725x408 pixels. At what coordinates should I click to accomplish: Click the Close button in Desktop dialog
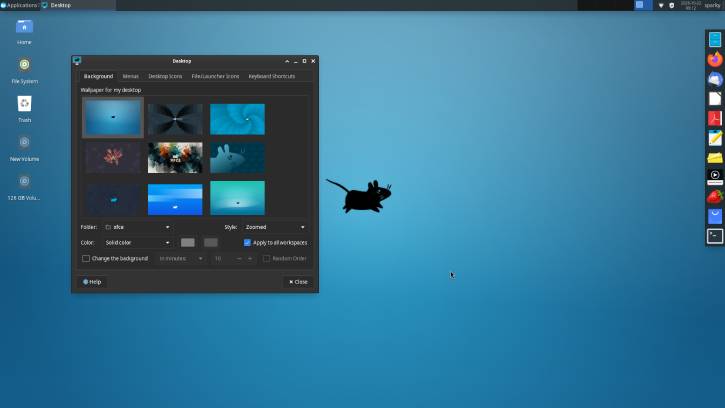(x=298, y=282)
